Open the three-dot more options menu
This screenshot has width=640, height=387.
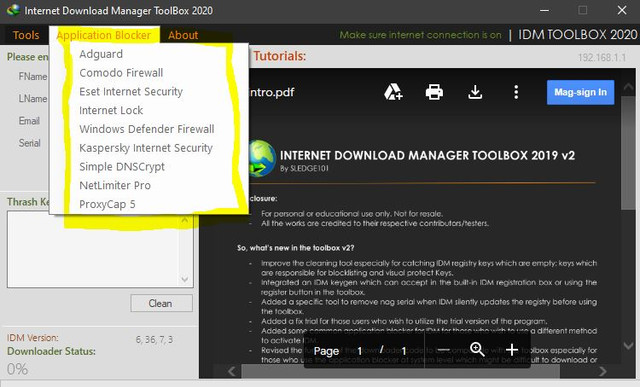pyautogui.click(x=516, y=92)
